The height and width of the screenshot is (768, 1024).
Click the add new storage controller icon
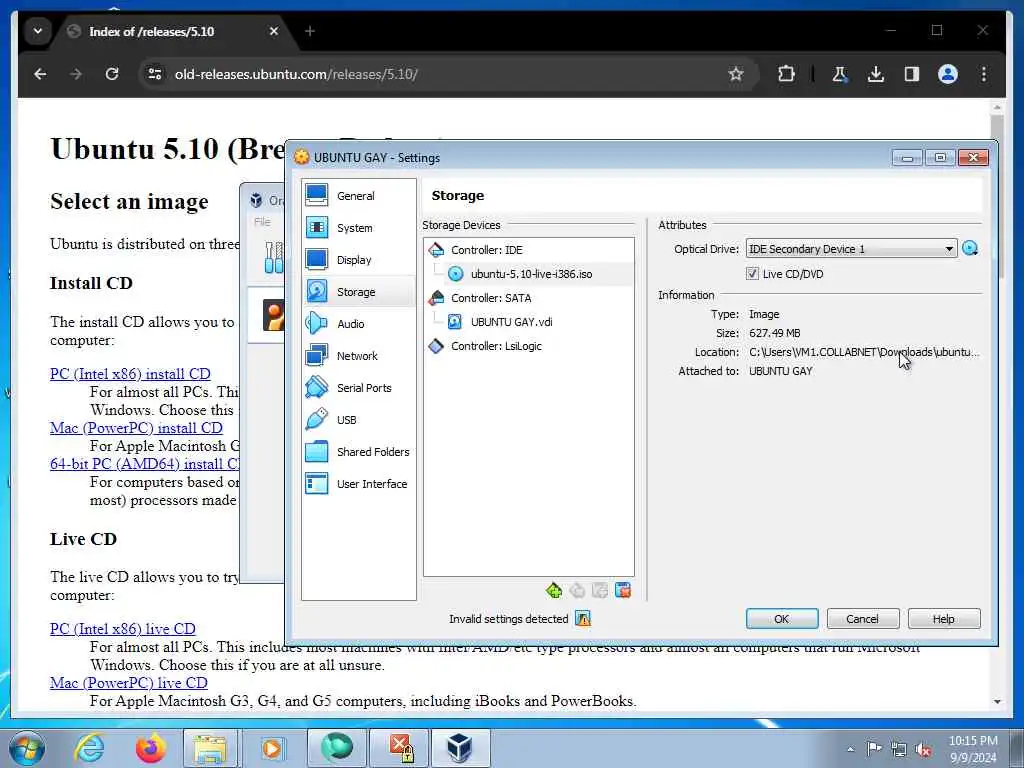pos(554,590)
